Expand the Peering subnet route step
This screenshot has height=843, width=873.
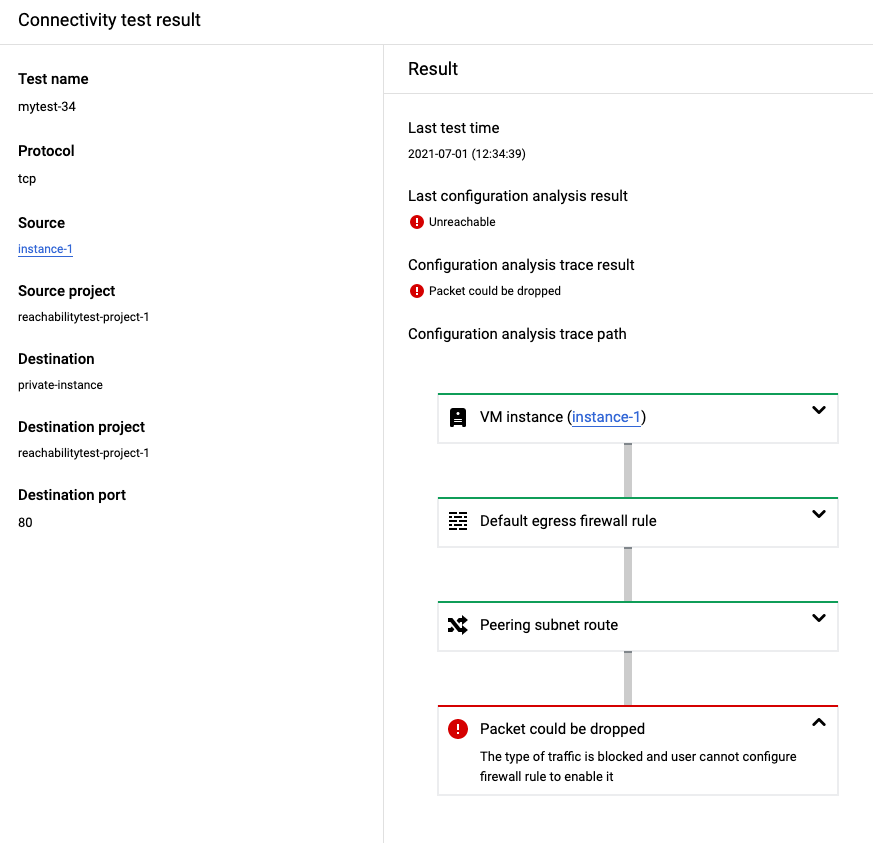point(818,618)
